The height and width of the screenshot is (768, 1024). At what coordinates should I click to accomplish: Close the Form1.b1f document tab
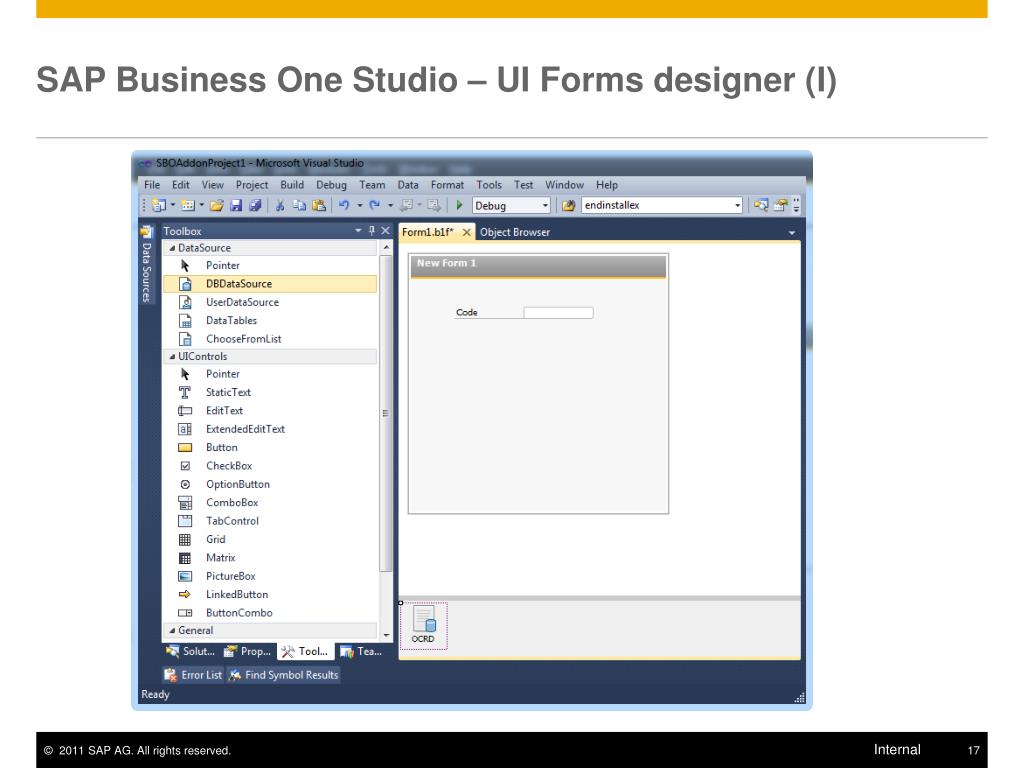[466, 232]
